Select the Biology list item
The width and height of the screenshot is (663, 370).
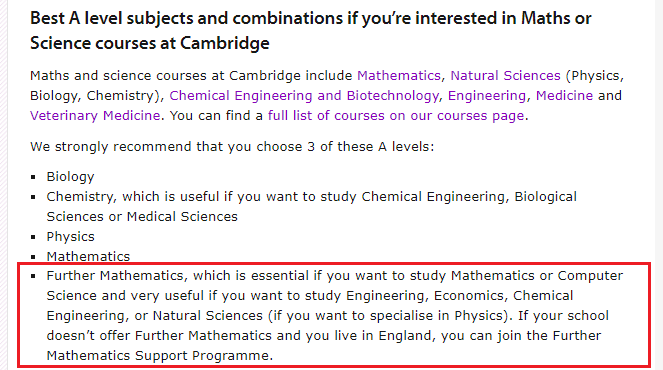click(x=70, y=177)
